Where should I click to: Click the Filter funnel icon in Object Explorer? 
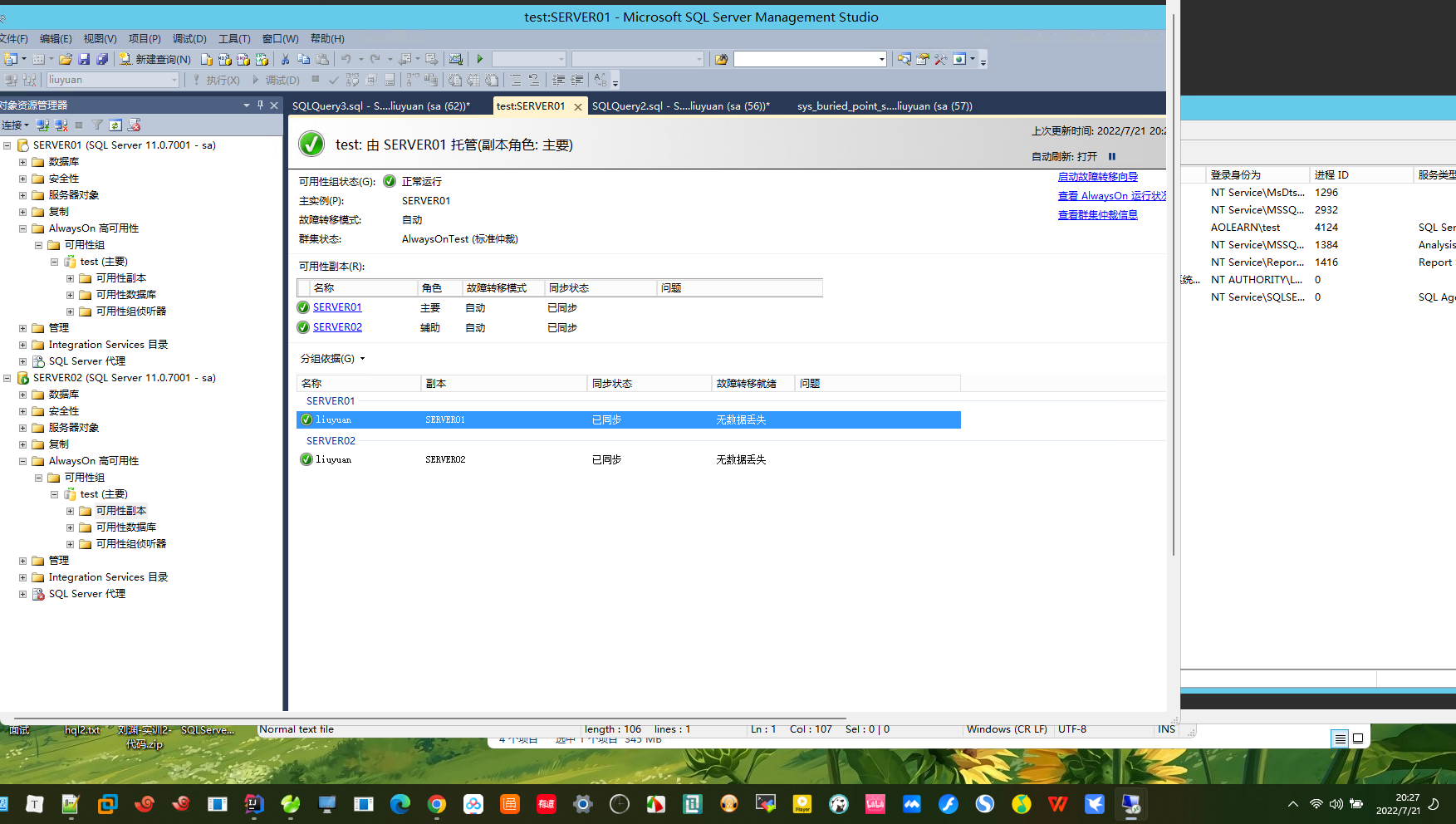97,125
